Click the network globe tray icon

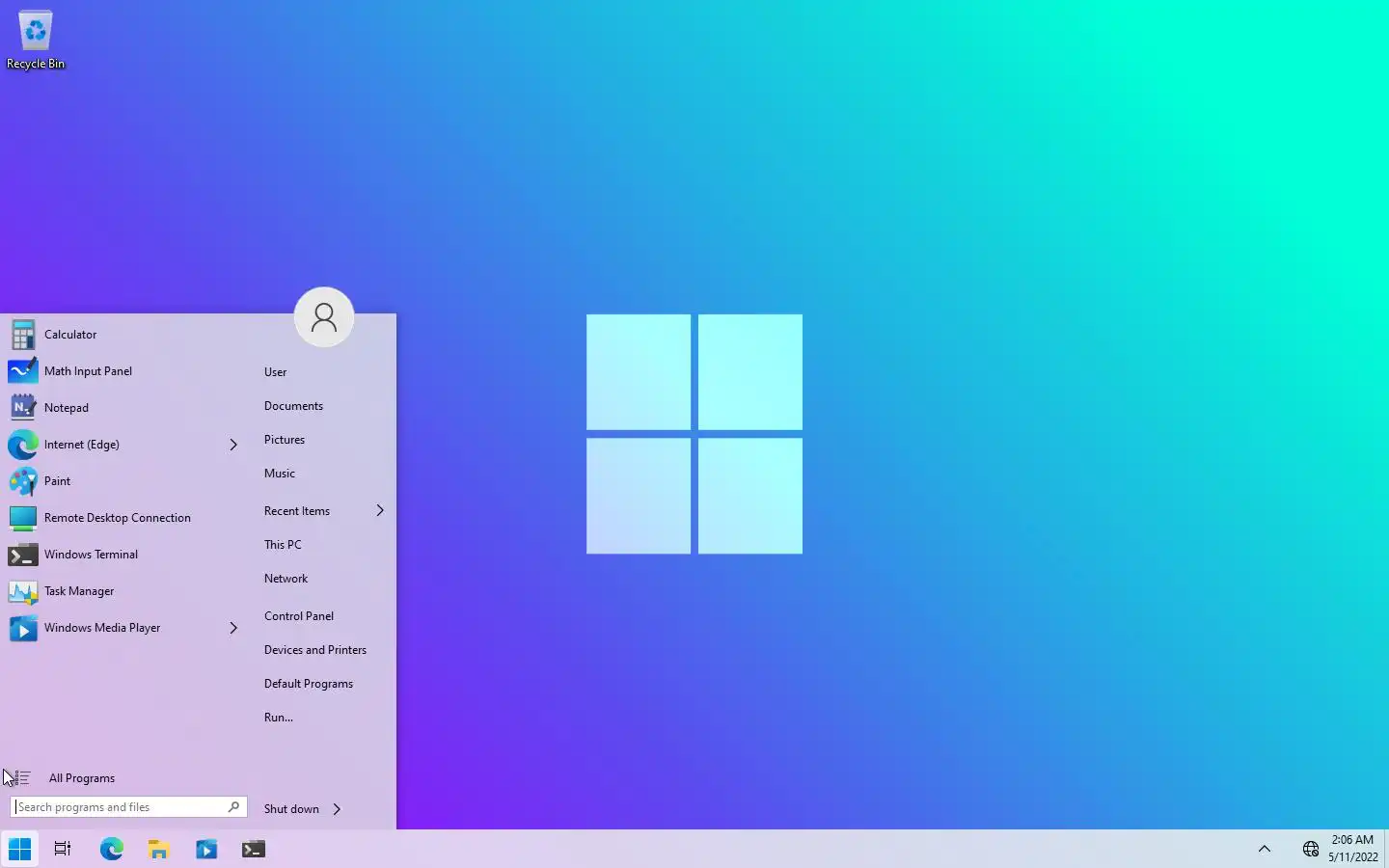click(1311, 849)
